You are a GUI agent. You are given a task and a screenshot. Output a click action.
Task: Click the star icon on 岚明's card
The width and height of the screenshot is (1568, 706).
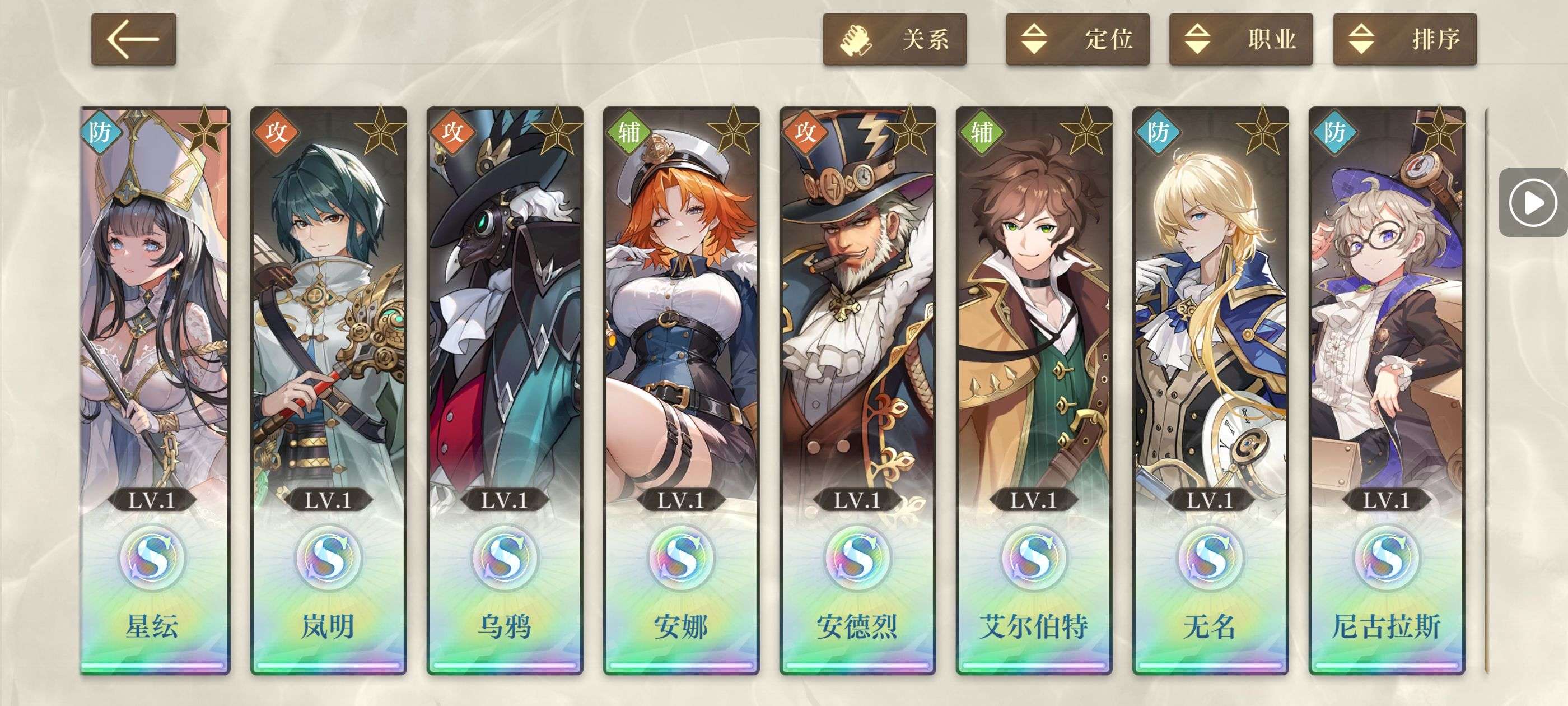(x=380, y=131)
